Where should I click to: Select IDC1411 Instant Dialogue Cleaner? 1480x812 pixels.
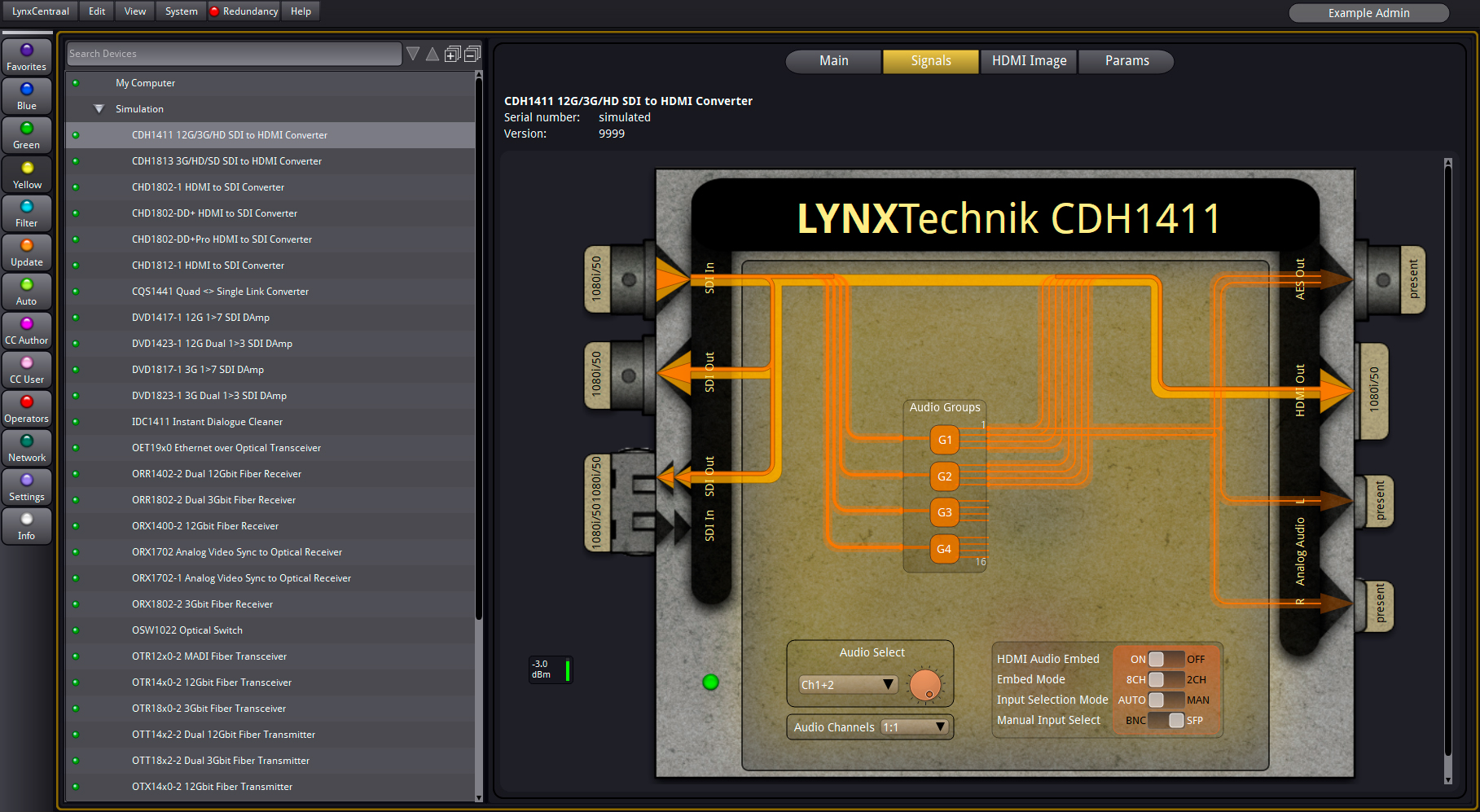[x=270, y=422]
